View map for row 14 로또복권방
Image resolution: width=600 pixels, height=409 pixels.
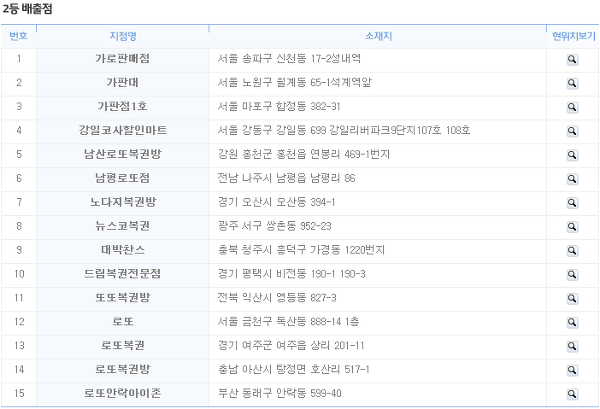click(x=572, y=370)
